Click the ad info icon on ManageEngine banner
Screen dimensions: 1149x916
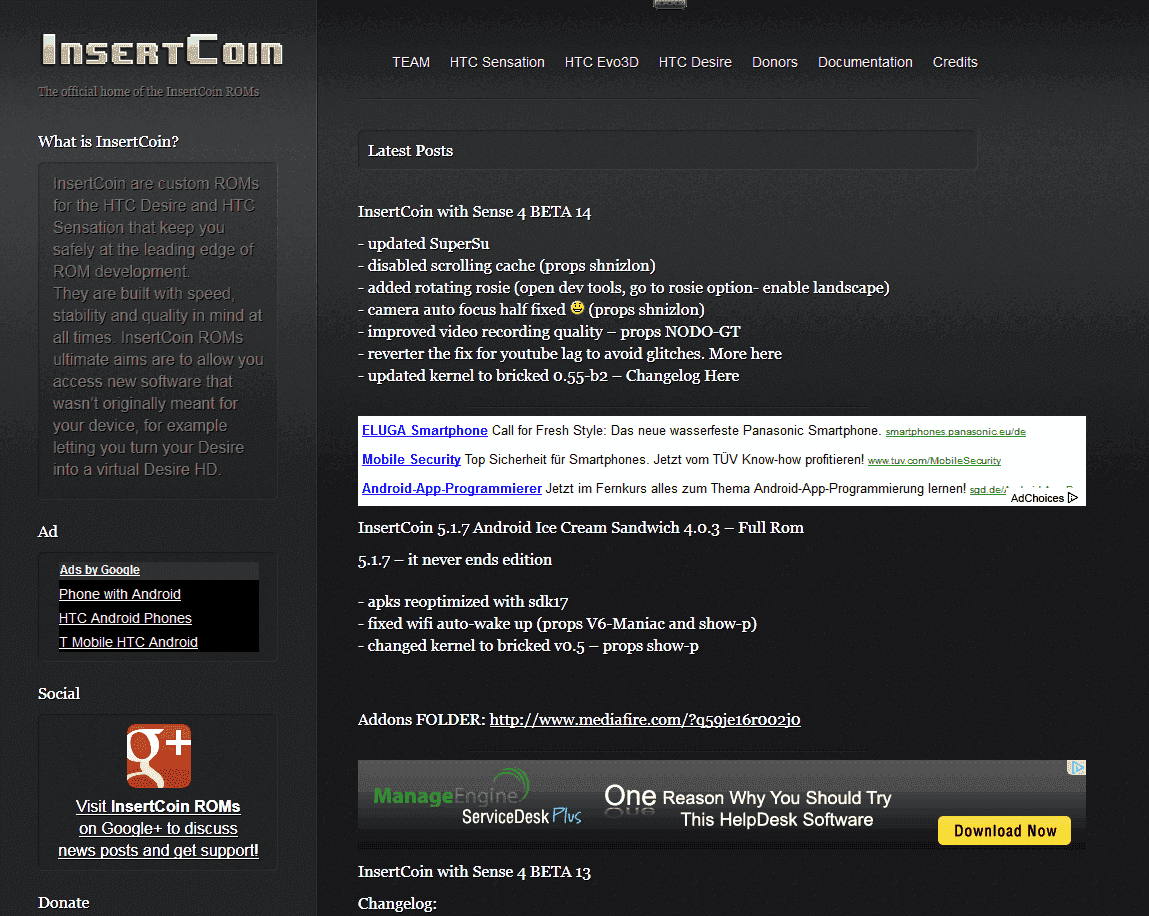[x=1076, y=767]
